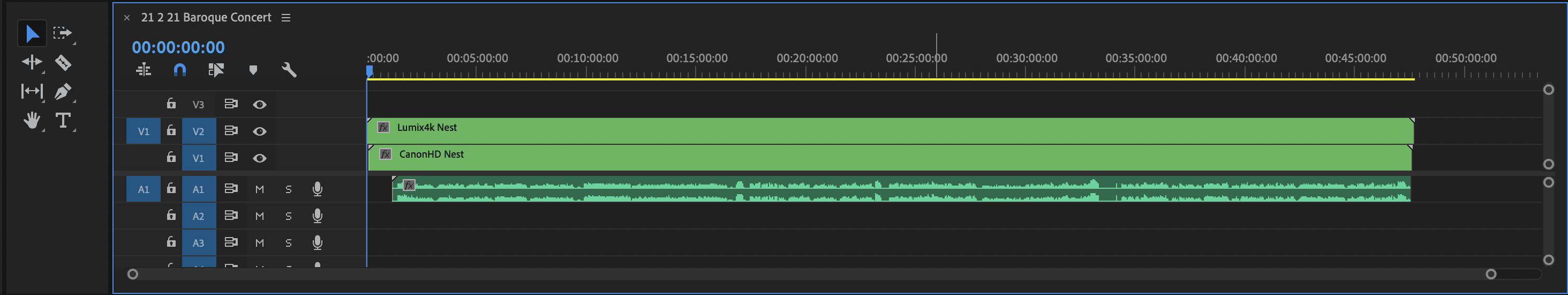The width and height of the screenshot is (1568, 295).
Task: Hide track V2 output eye
Action: click(x=259, y=131)
